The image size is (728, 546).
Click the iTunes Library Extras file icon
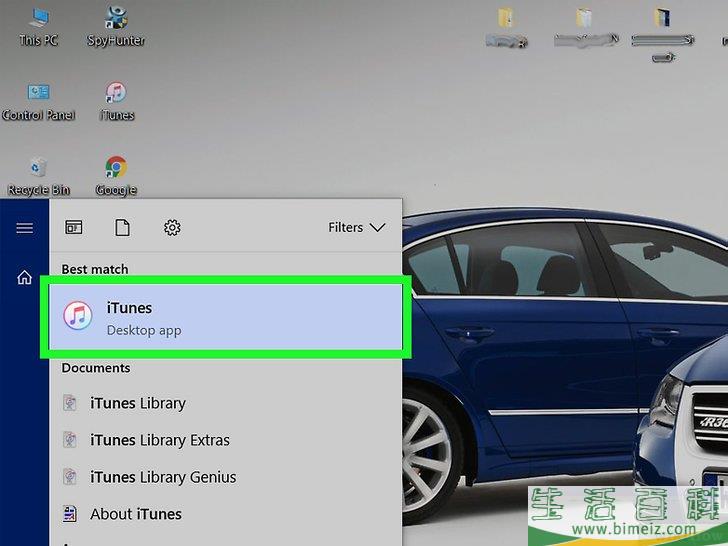tap(70, 440)
